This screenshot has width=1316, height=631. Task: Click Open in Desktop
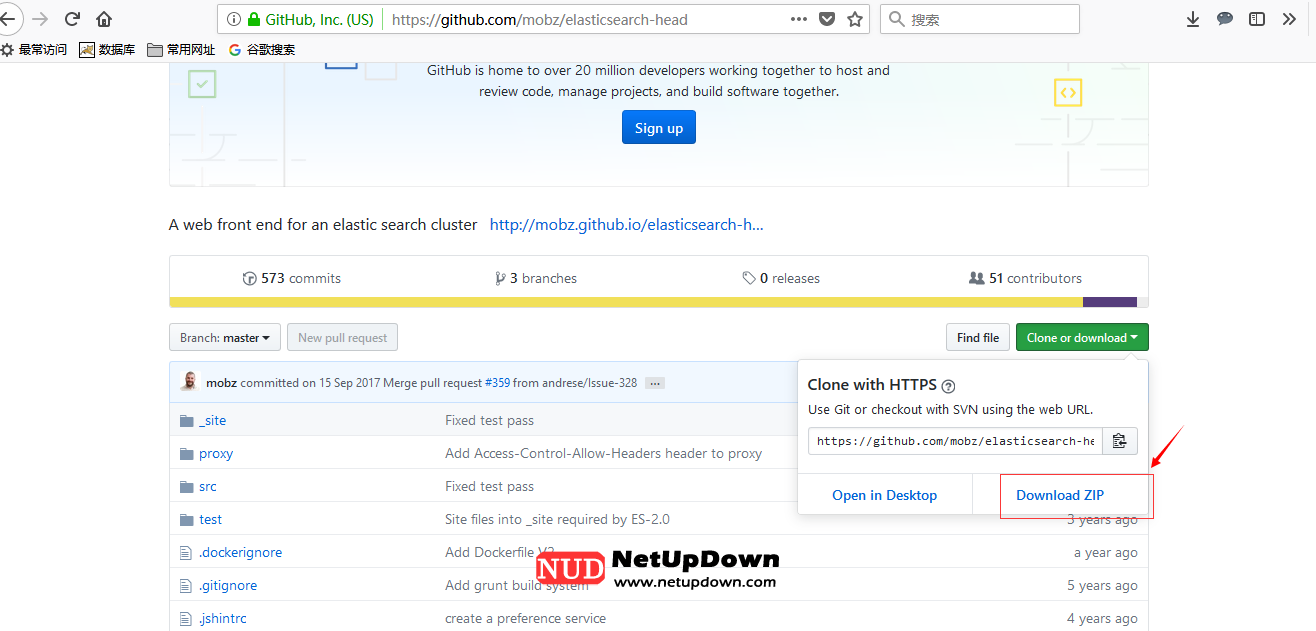pyautogui.click(x=884, y=495)
